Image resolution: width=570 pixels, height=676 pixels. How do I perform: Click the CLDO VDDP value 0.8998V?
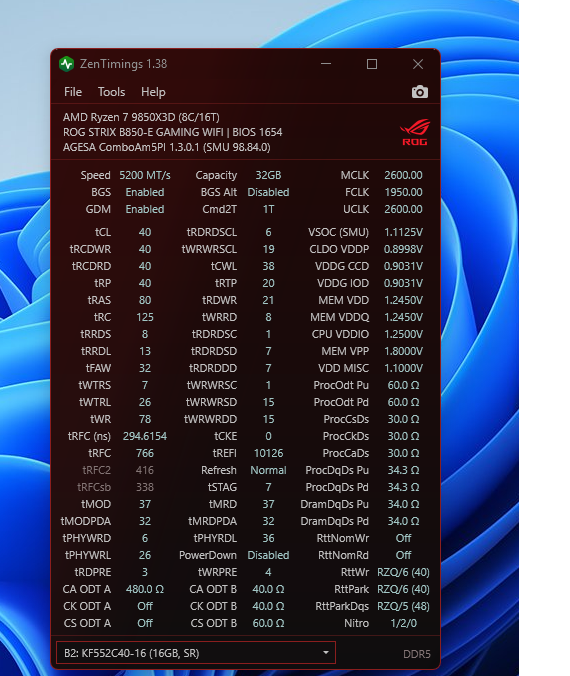(x=403, y=249)
